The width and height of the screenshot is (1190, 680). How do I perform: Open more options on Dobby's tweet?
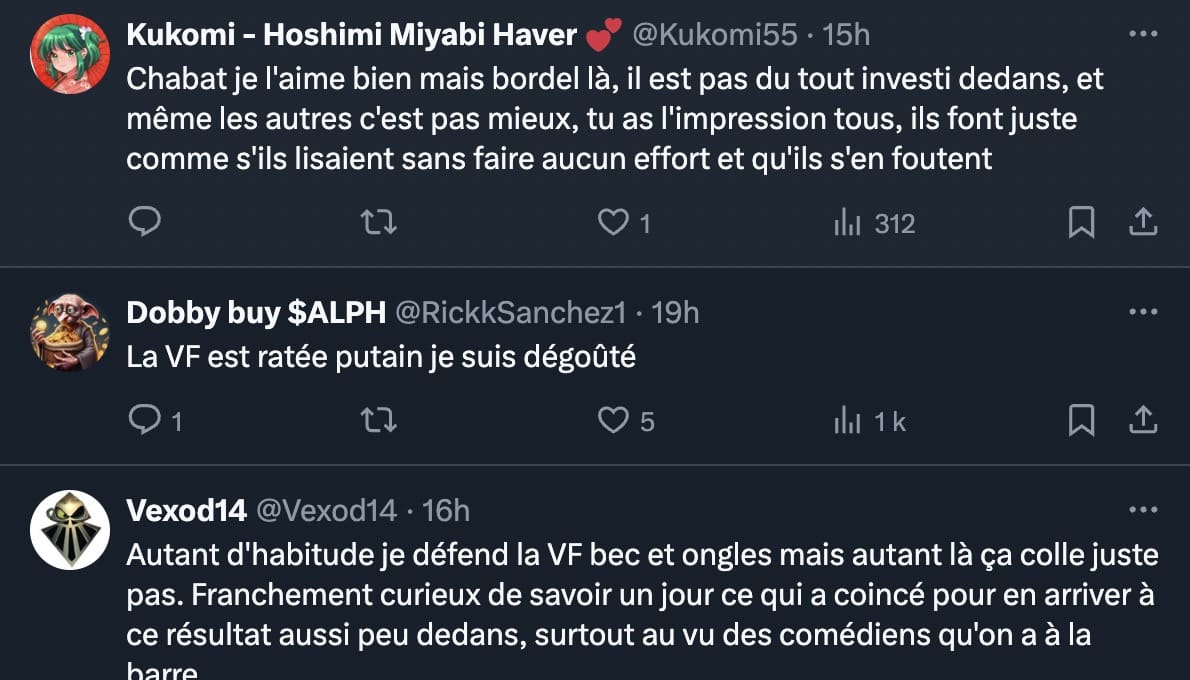(x=1142, y=312)
